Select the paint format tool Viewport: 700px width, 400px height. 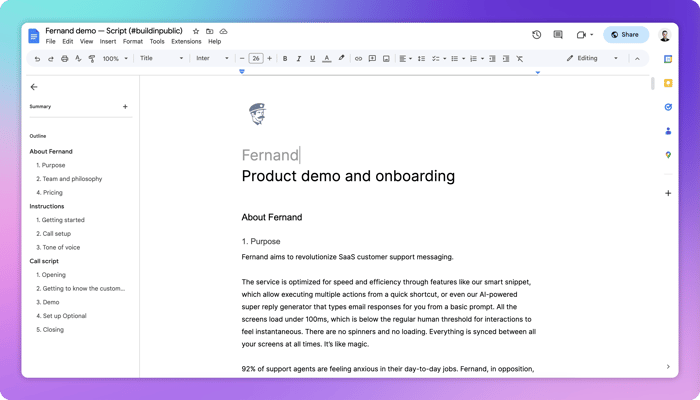(x=92, y=58)
